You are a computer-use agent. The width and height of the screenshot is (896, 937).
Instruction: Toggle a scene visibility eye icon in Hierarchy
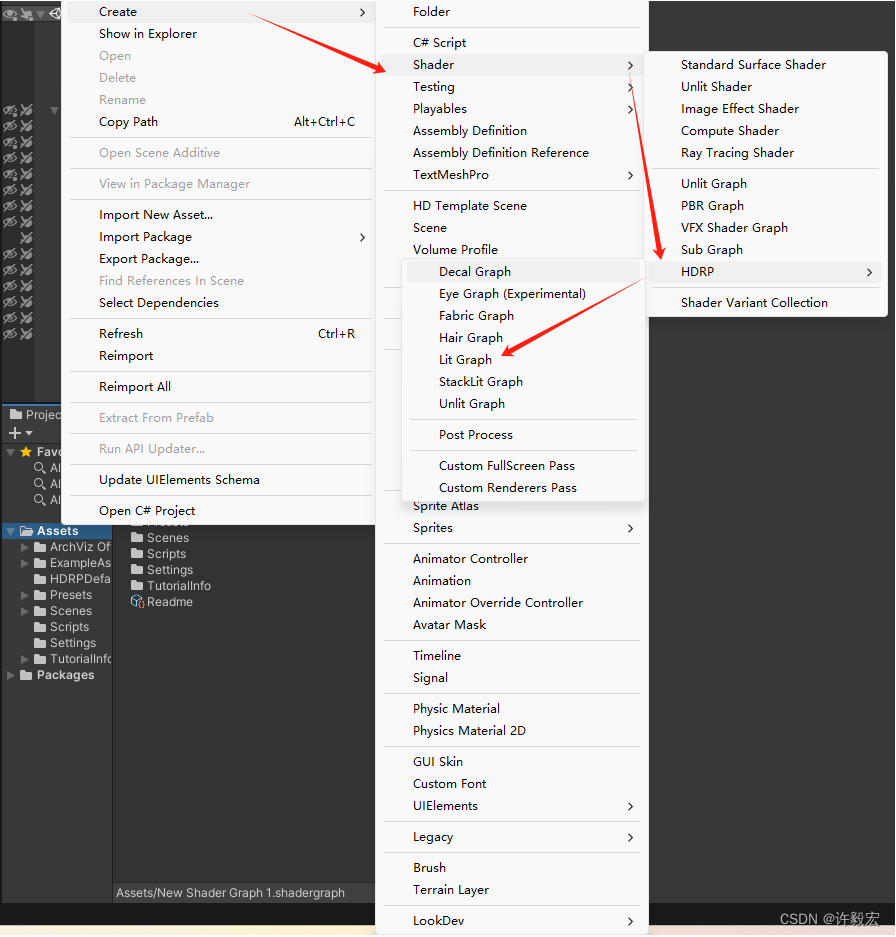point(9,110)
